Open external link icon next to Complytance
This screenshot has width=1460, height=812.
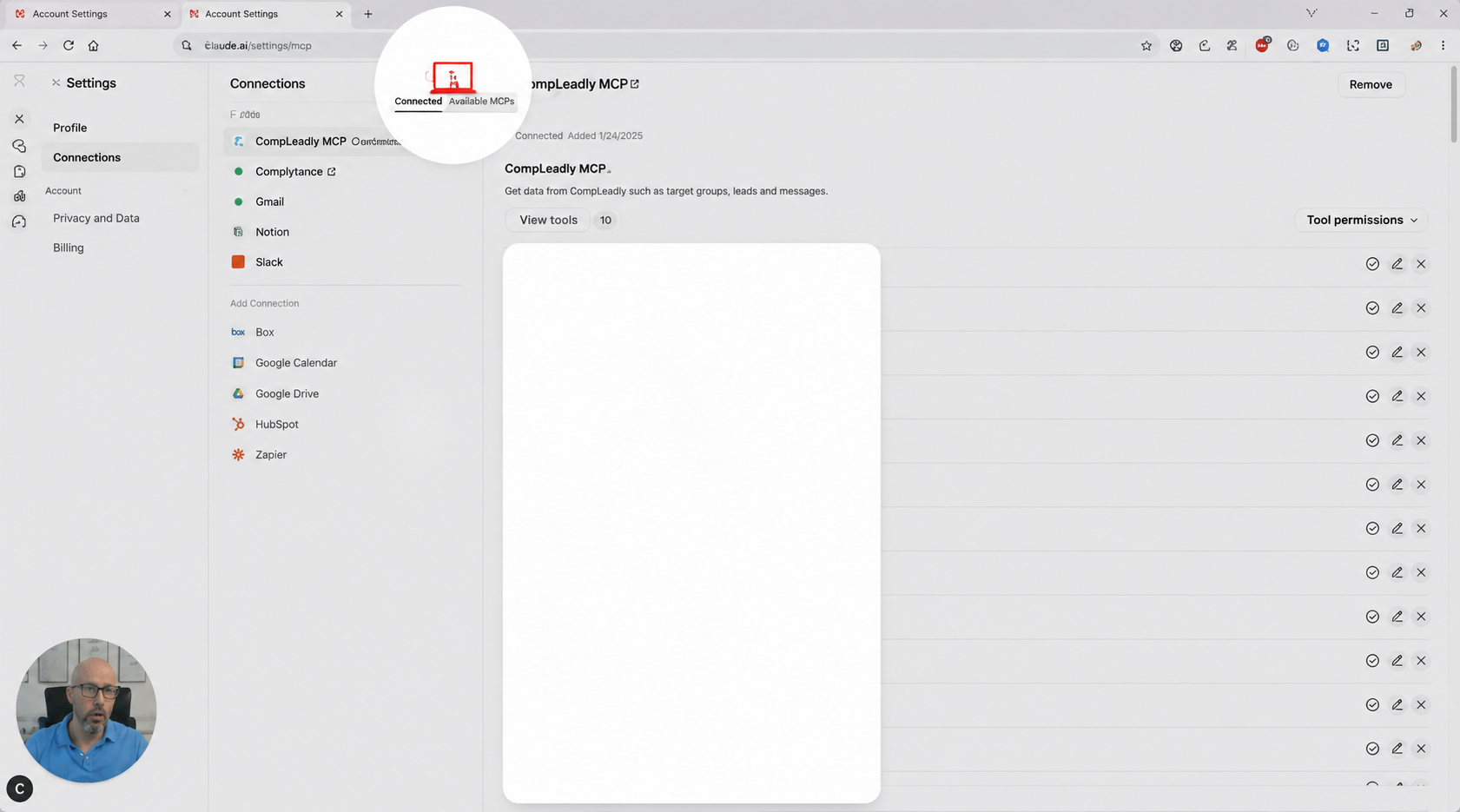tap(332, 172)
